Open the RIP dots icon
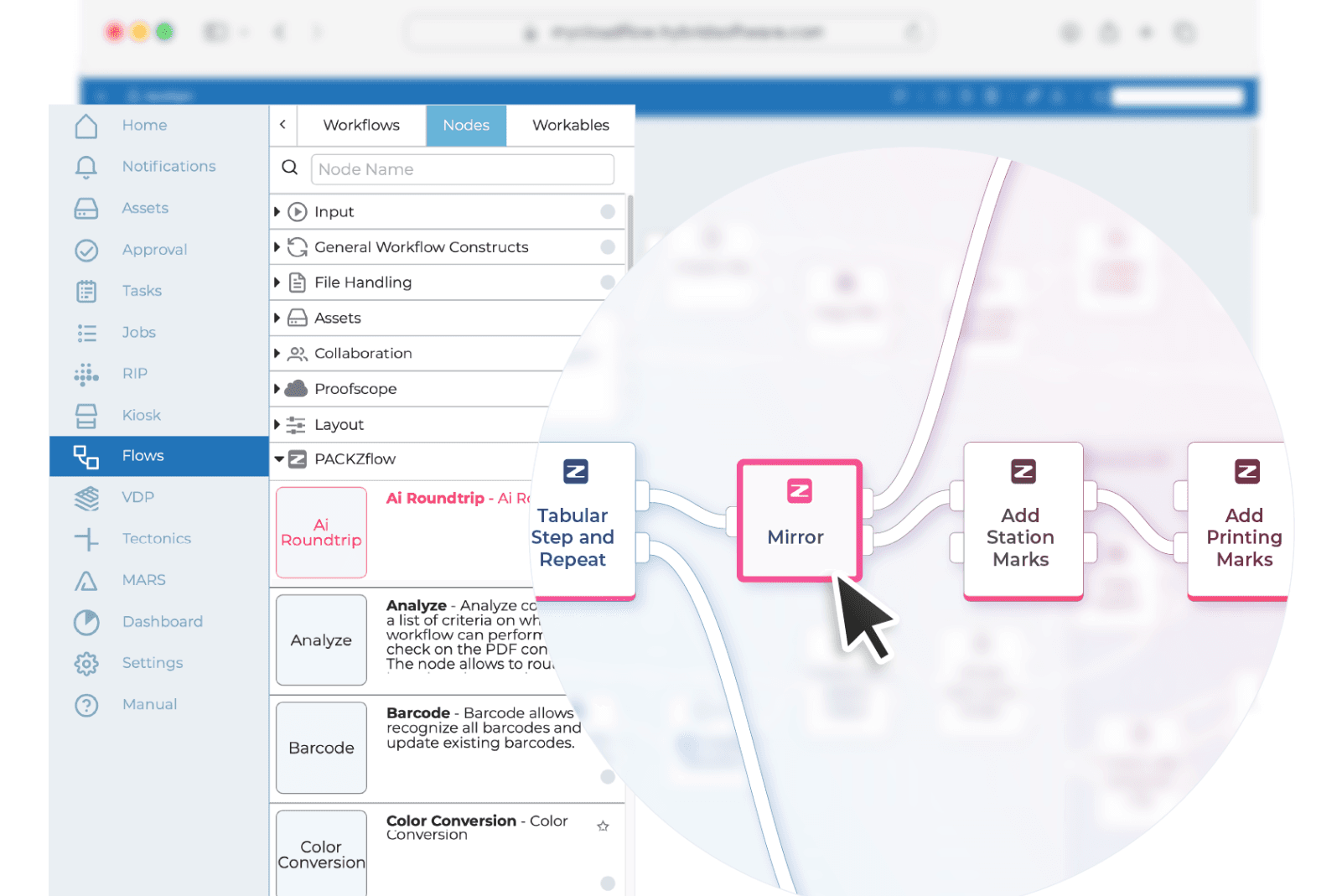 click(x=86, y=374)
